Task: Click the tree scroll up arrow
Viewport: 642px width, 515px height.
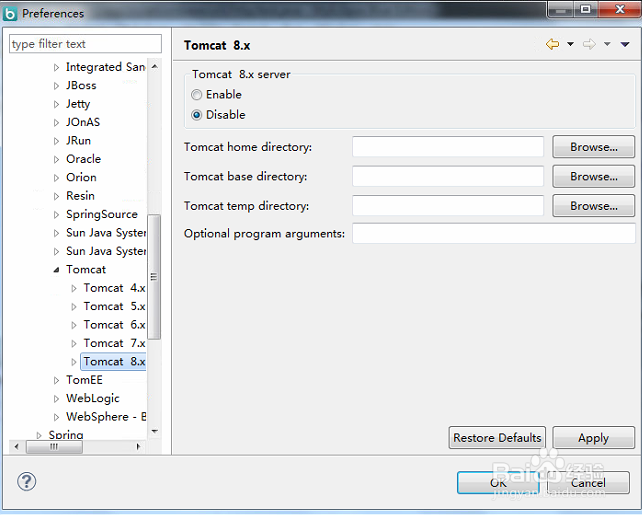Action: [154, 66]
